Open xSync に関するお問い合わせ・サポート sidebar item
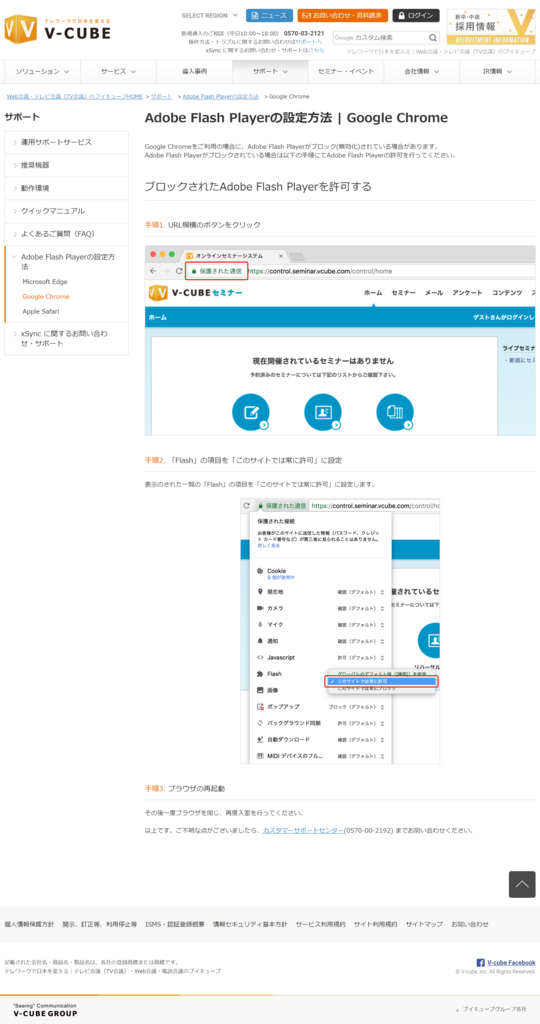The width and height of the screenshot is (540, 1024). coord(67,338)
